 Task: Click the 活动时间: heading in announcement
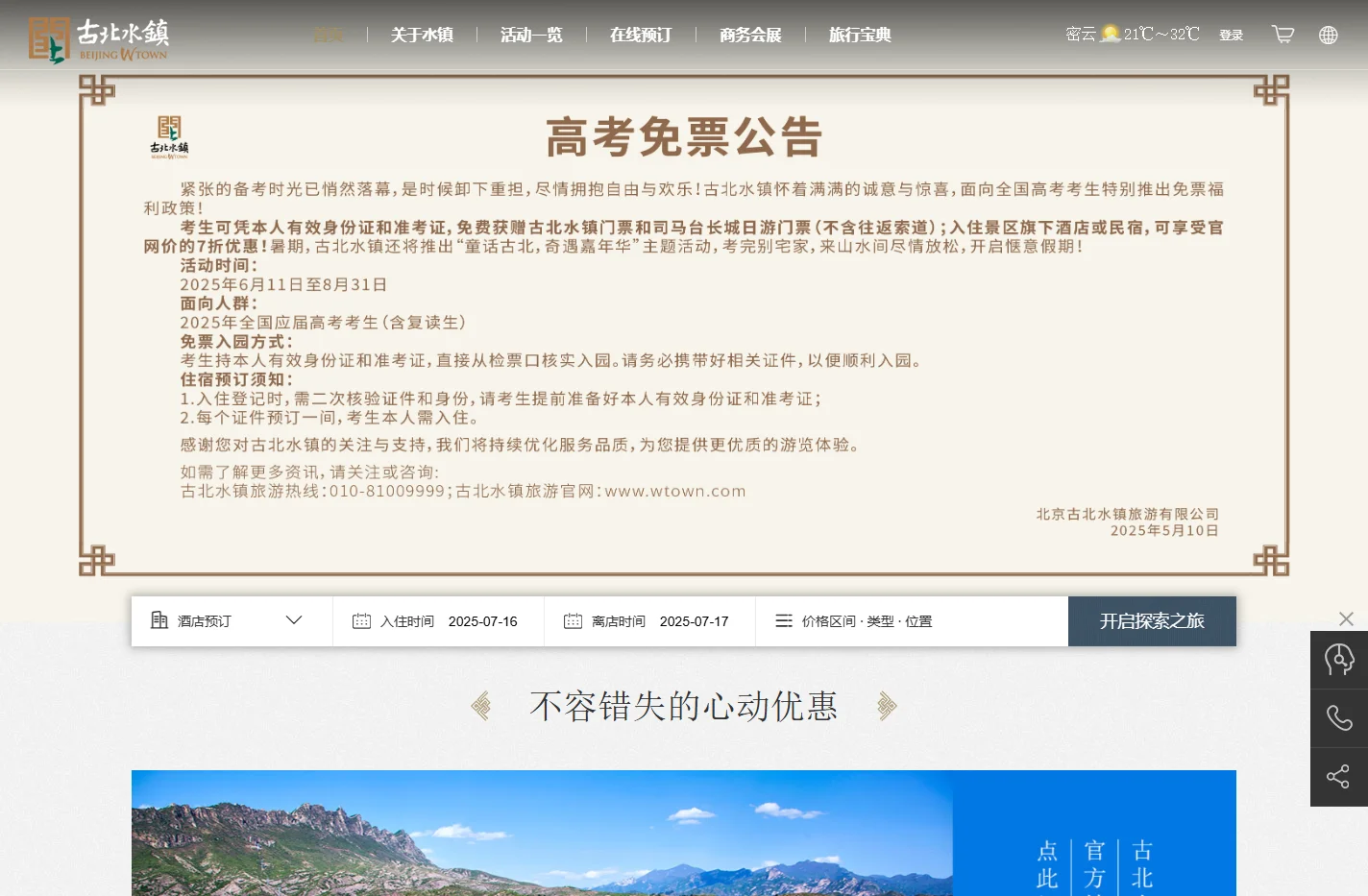pos(219,265)
